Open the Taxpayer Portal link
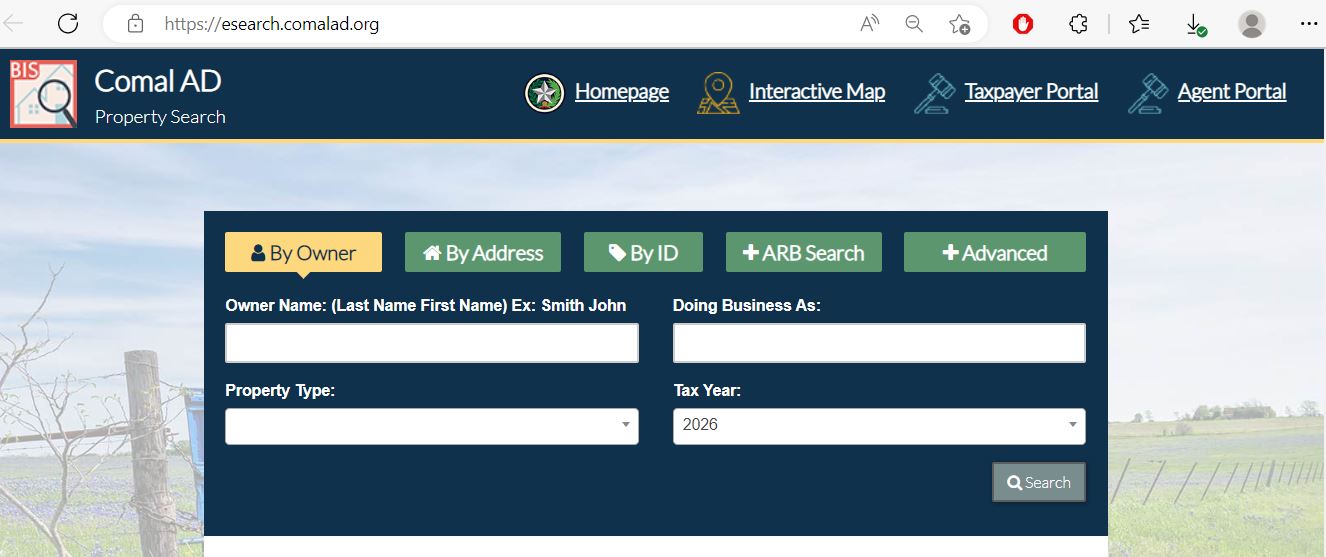The image size is (1326, 557). click(1031, 92)
